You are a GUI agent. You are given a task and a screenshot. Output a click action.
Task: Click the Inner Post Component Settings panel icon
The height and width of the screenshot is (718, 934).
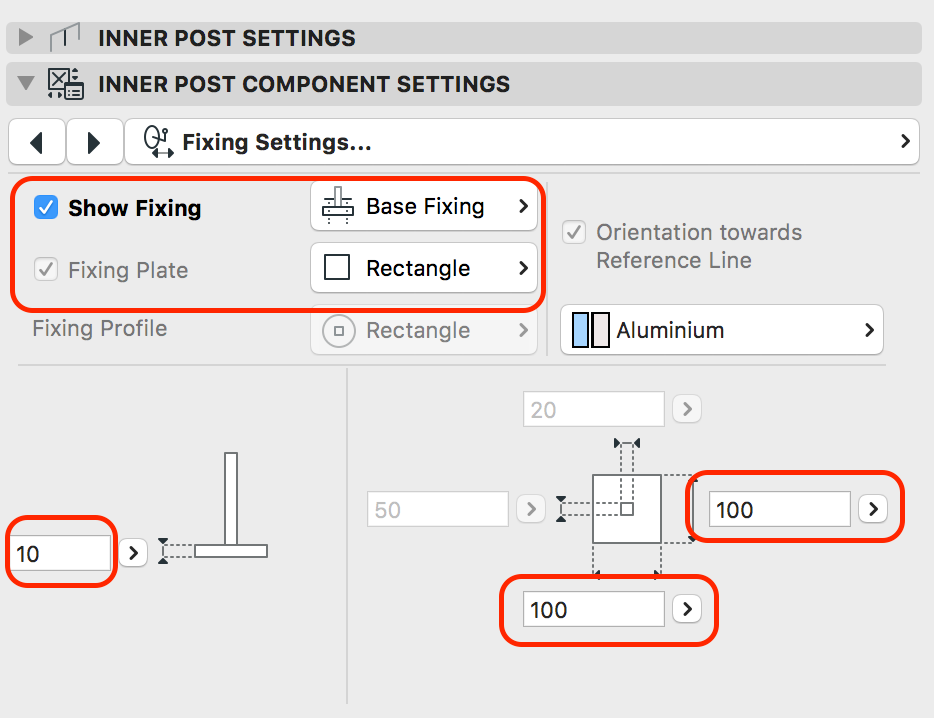(x=66, y=84)
